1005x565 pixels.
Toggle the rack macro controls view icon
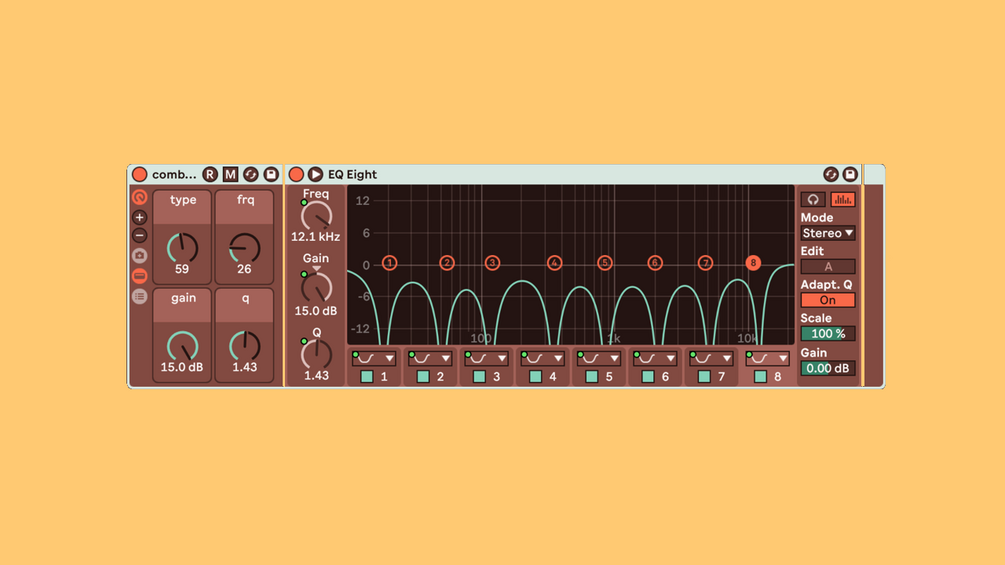[139, 197]
